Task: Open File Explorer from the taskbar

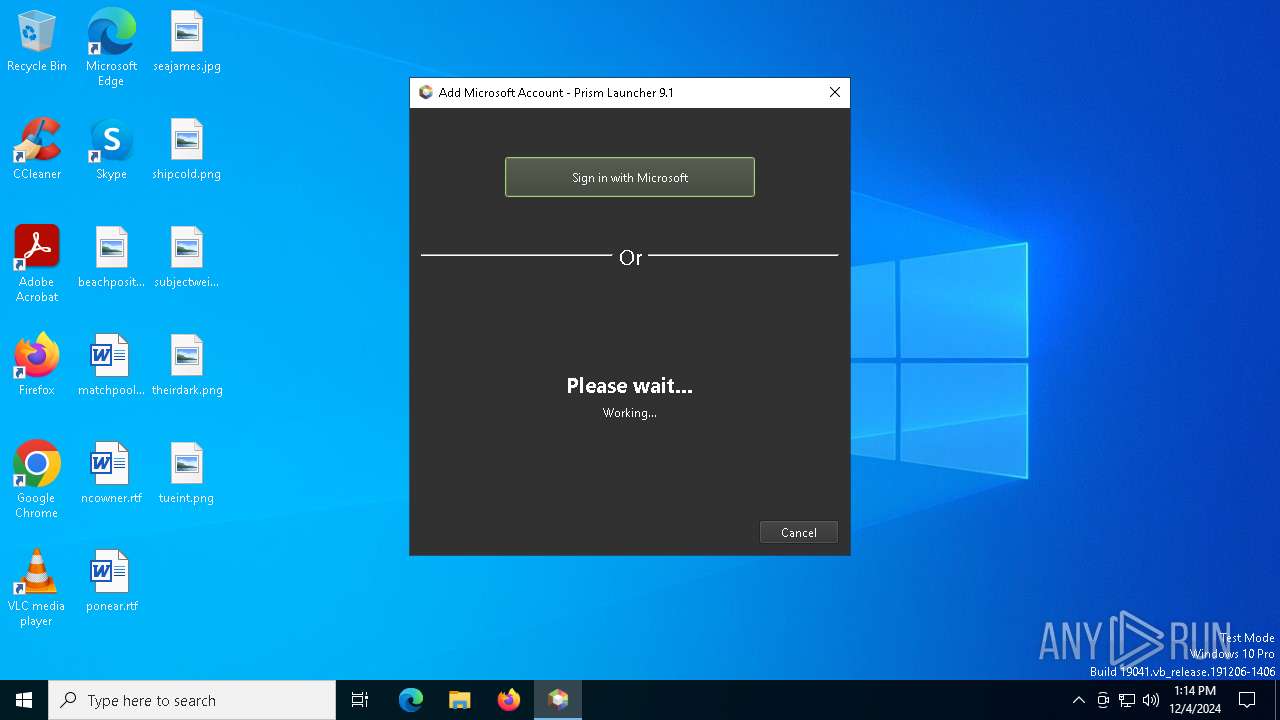Action: pyautogui.click(x=460, y=700)
